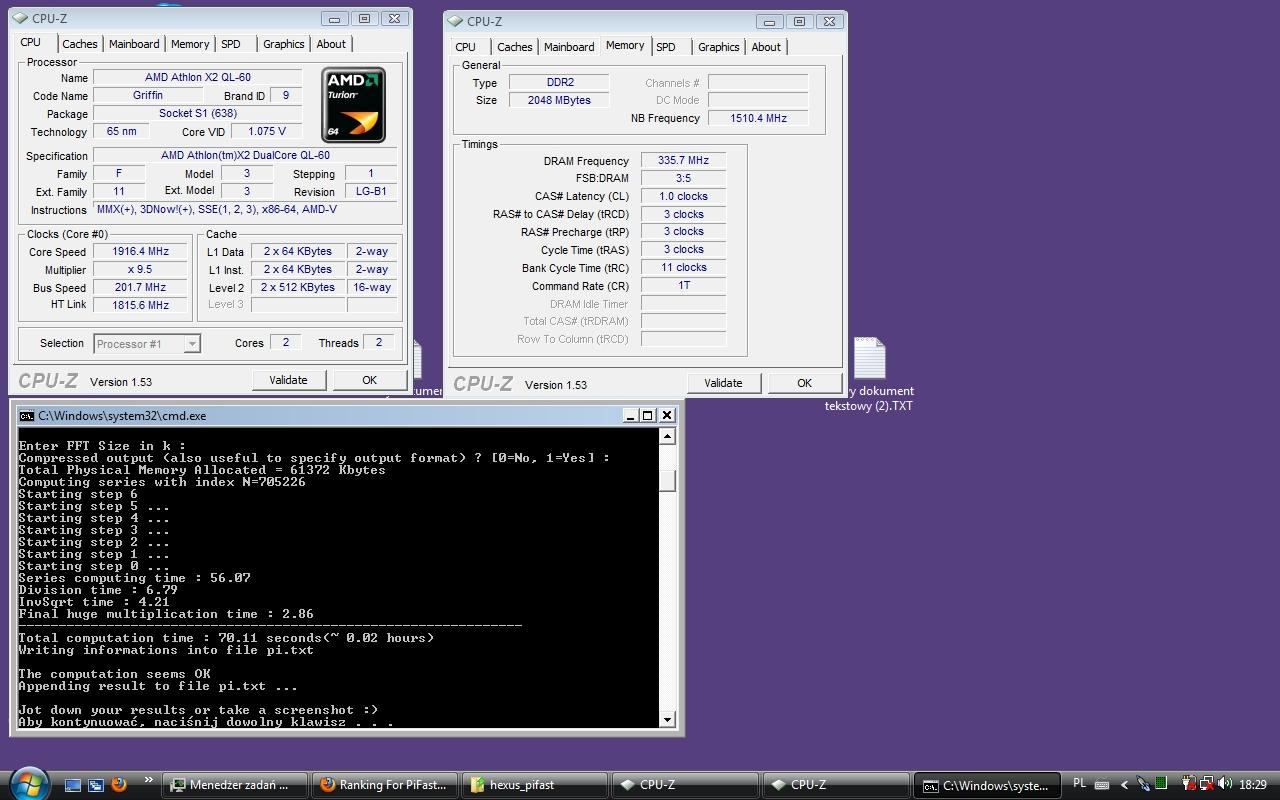Expand the quick launch overflow chevron
The image size is (1280, 800).
tap(149, 781)
